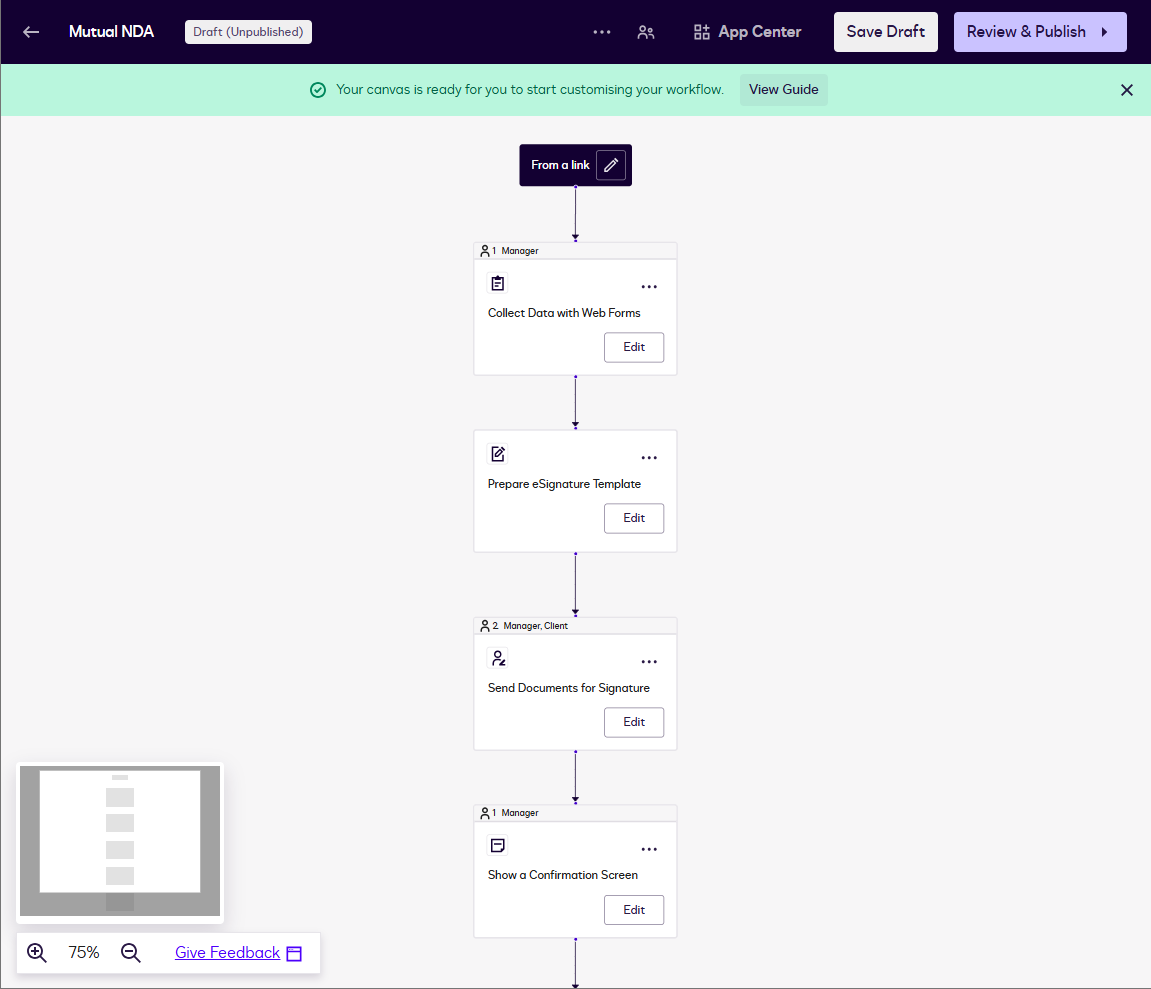1151x989 pixels.
Task: Zoom in on the workflow canvas
Action: tap(37, 953)
